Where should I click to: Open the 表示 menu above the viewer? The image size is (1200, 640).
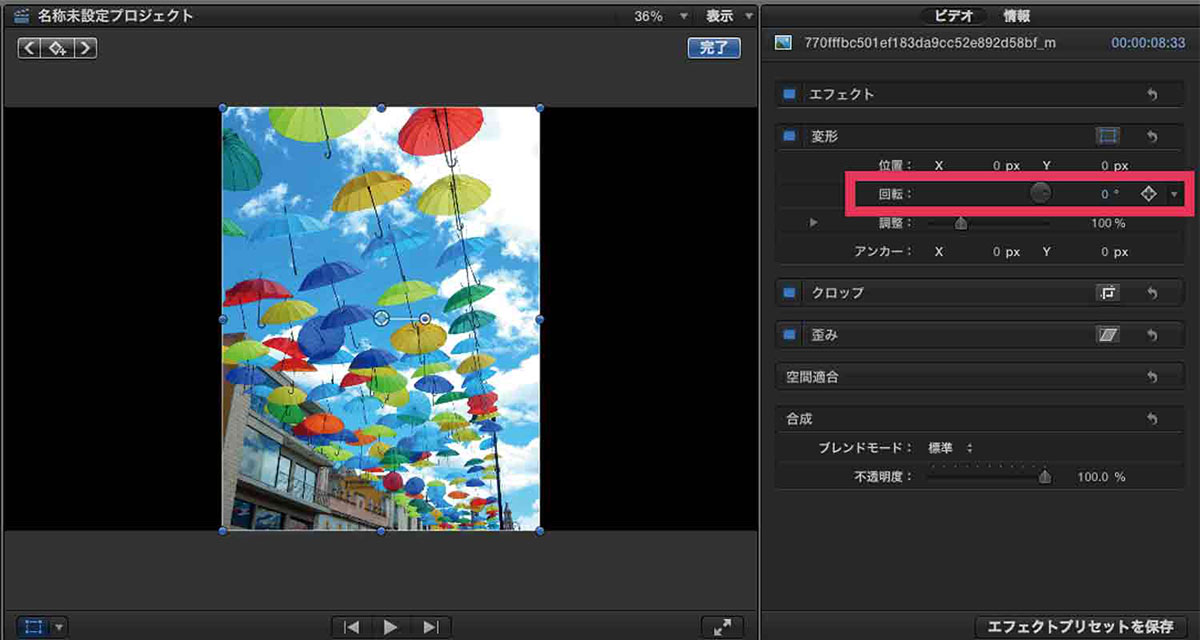(728, 16)
